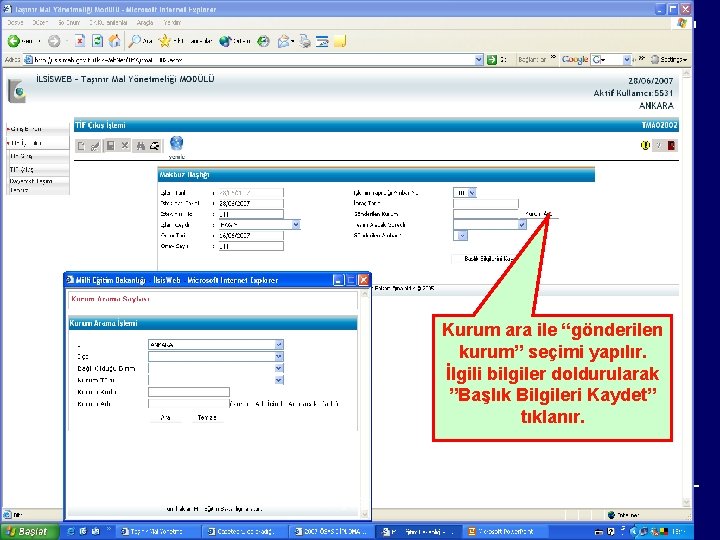
Task: Click the New record icon in TİF toolbar
Action: (x=81, y=146)
